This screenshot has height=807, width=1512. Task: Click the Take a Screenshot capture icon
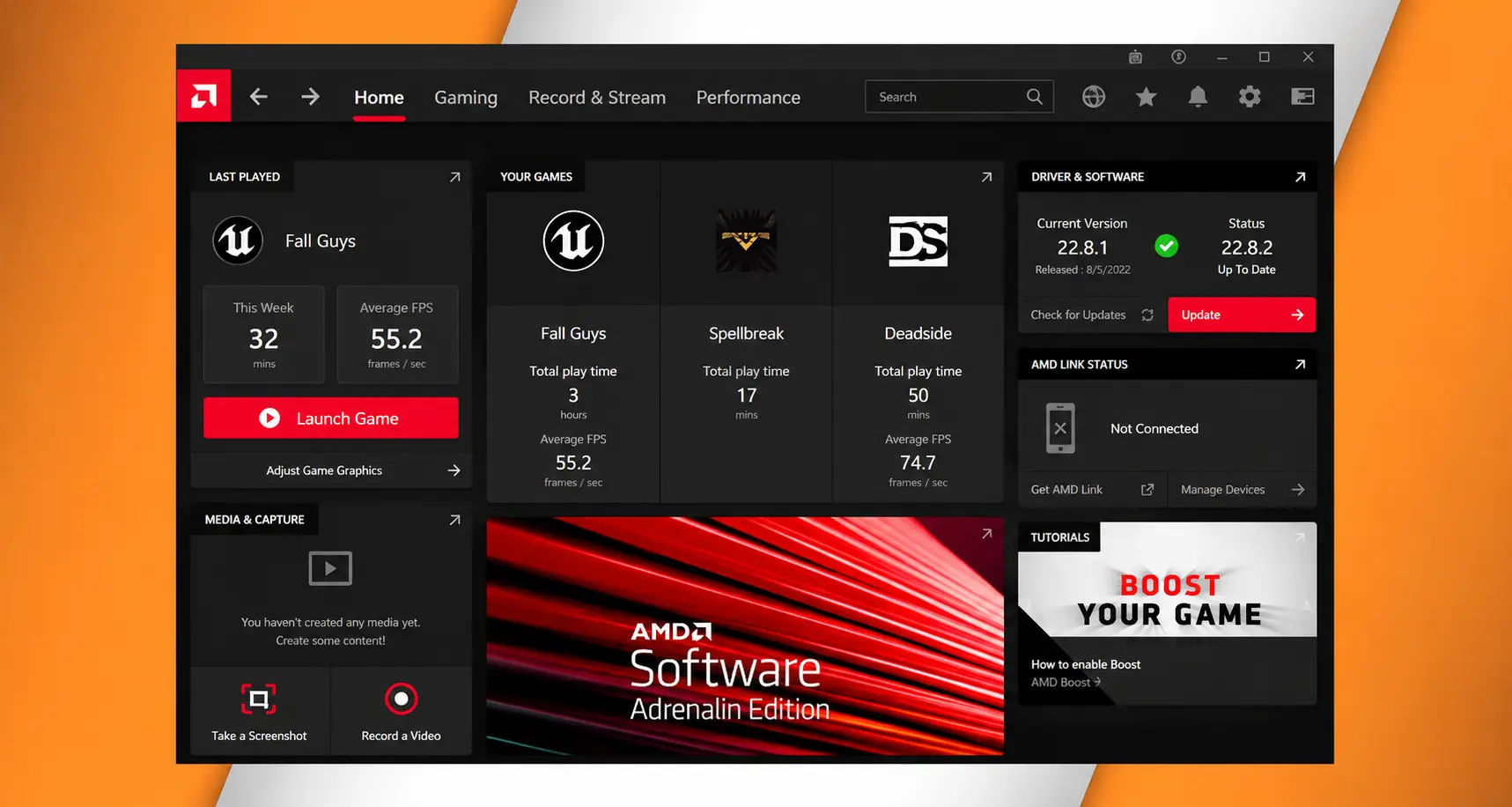click(x=259, y=700)
